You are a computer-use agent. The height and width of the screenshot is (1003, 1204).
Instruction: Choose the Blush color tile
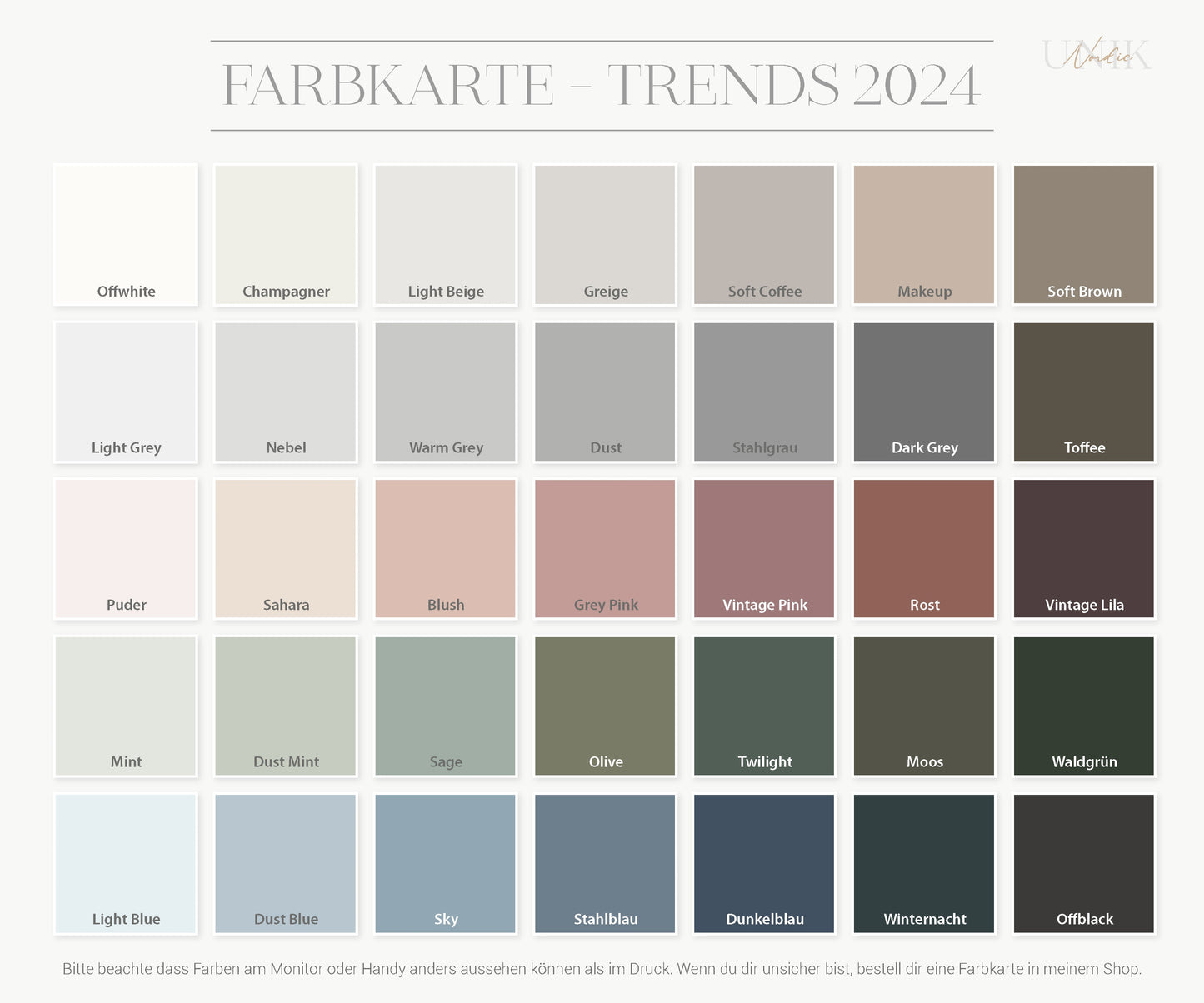pyautogui.click(x=446, y=548)
